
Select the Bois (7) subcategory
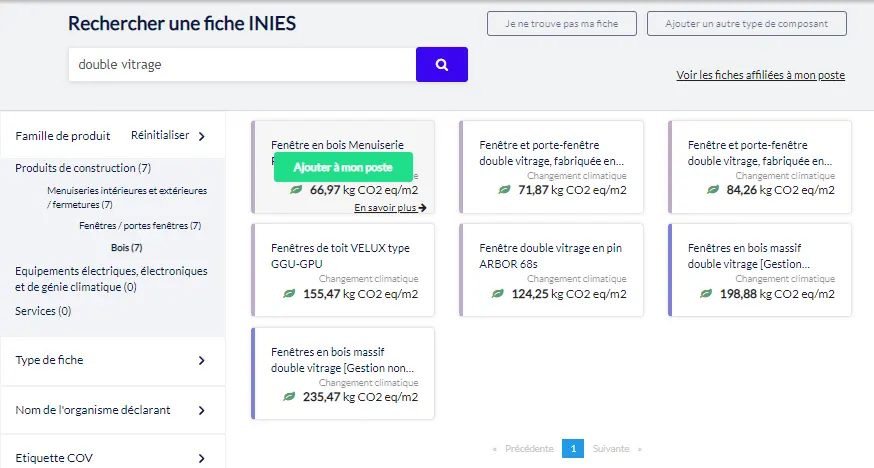point(127,247)
